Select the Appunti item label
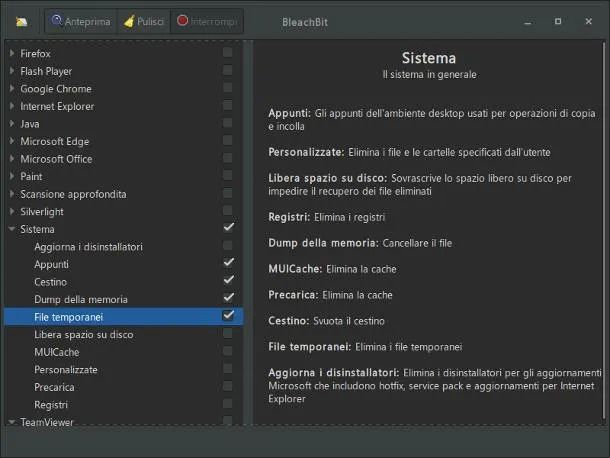This screenshot has width=610, height=458. point(51,265)
